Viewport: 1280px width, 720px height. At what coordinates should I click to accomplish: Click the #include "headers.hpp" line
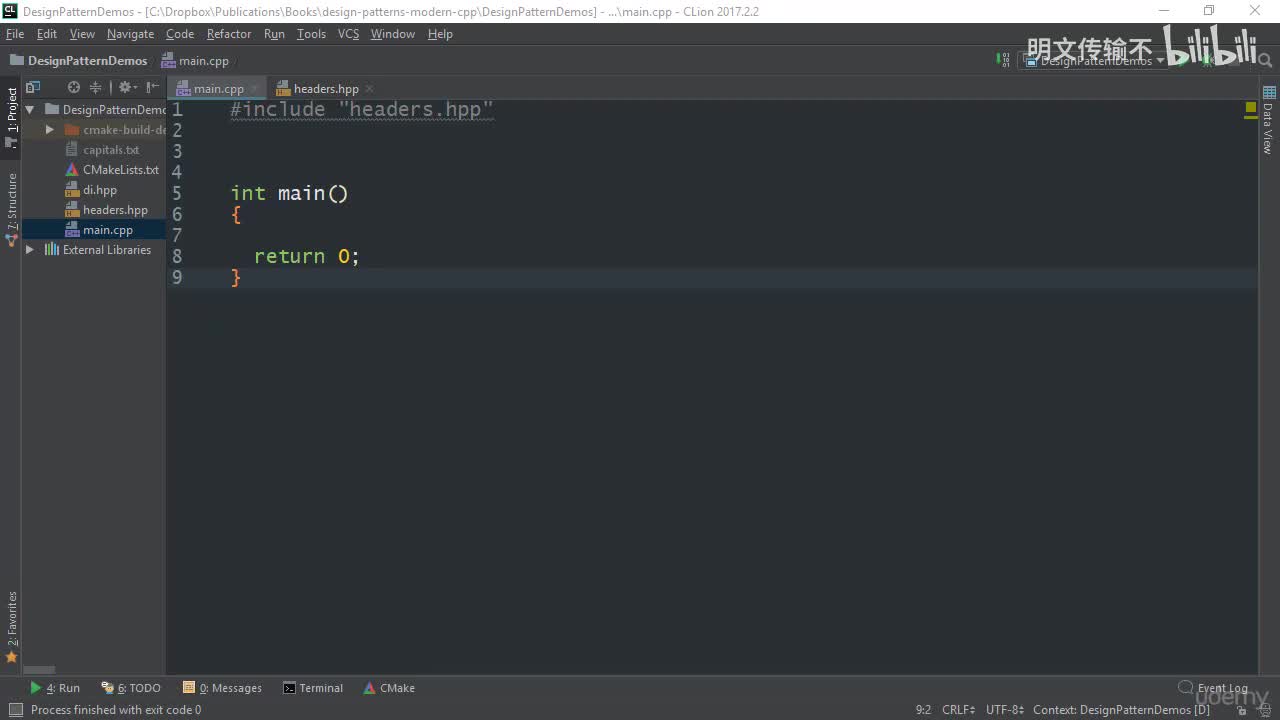pos(362,109)
